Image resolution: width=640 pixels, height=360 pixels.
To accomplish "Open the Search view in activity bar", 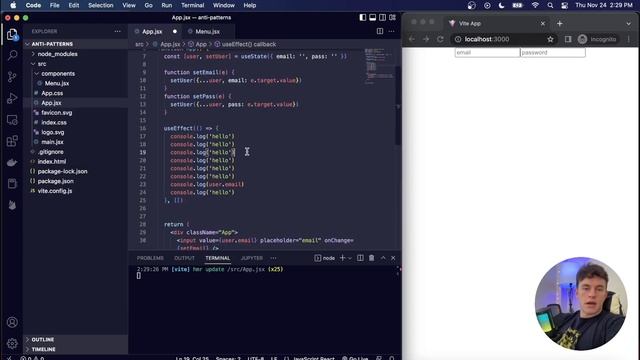I will (12, 55).
